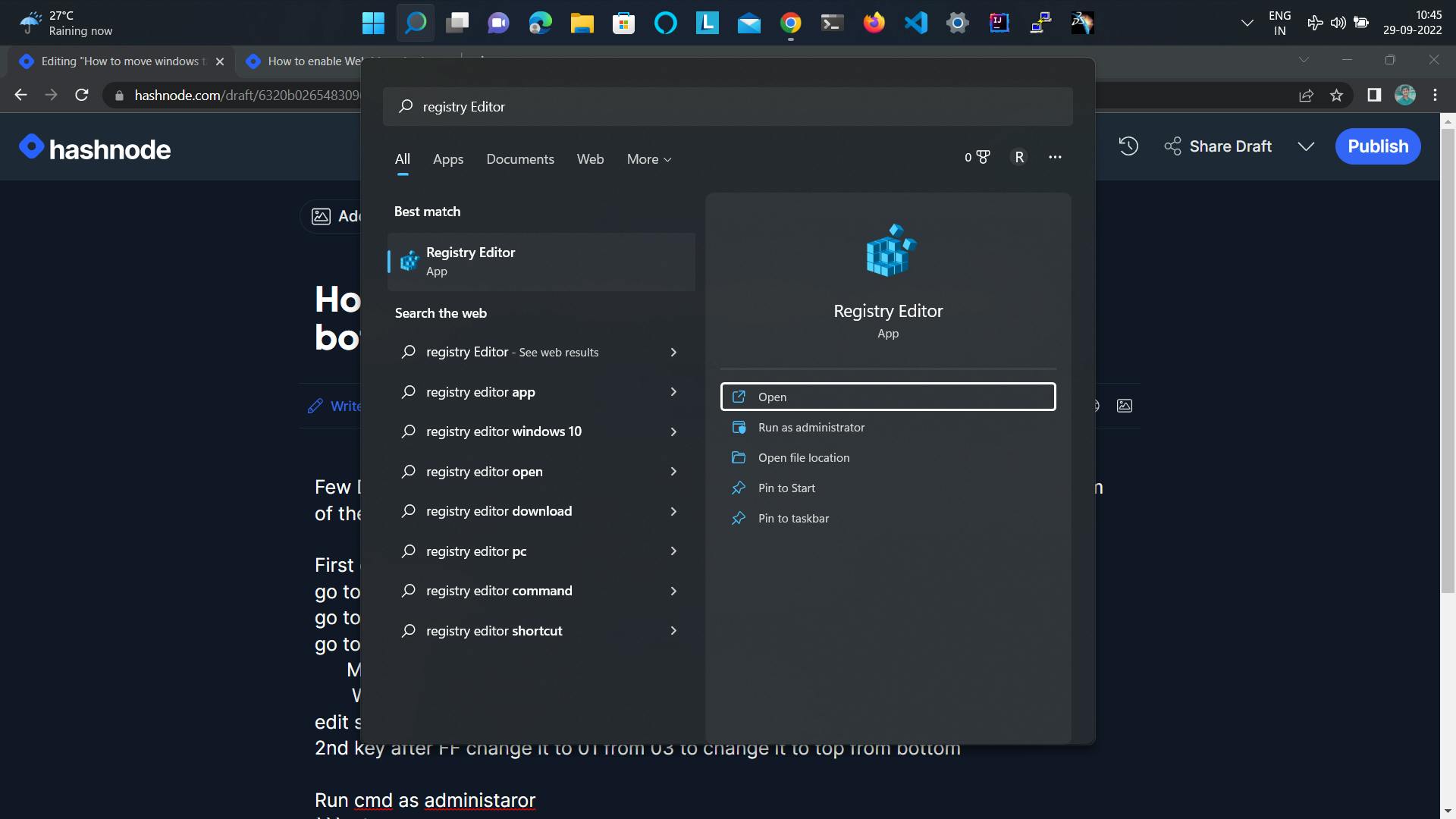Select the Chrome browser taskbar icon
Image resolution: width=1456 pixels, height=819 pixels.
coord(789,22)
